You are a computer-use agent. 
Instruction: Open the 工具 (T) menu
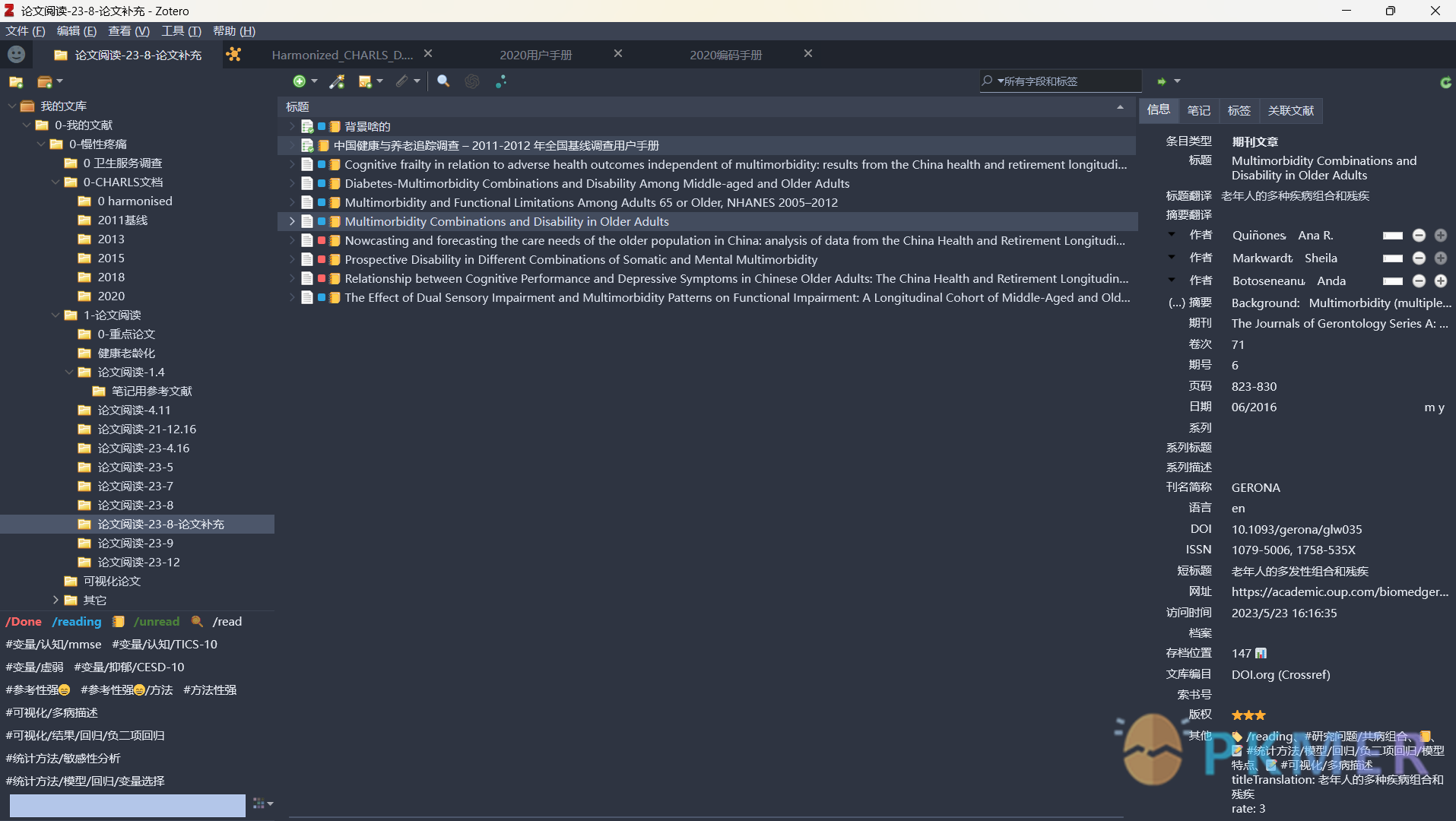tap(181, 31)
